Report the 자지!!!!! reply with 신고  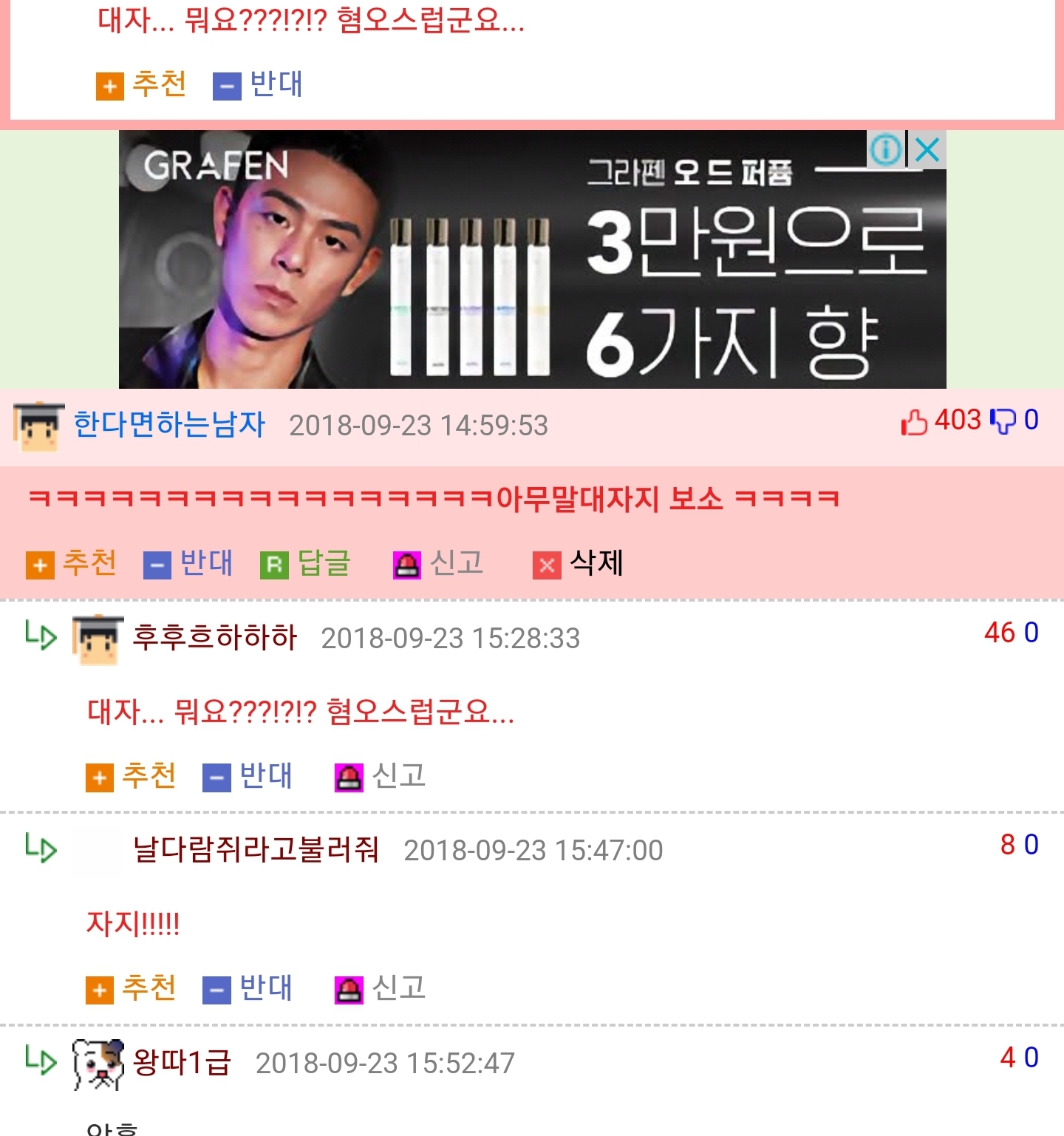(x=381, y=989)
